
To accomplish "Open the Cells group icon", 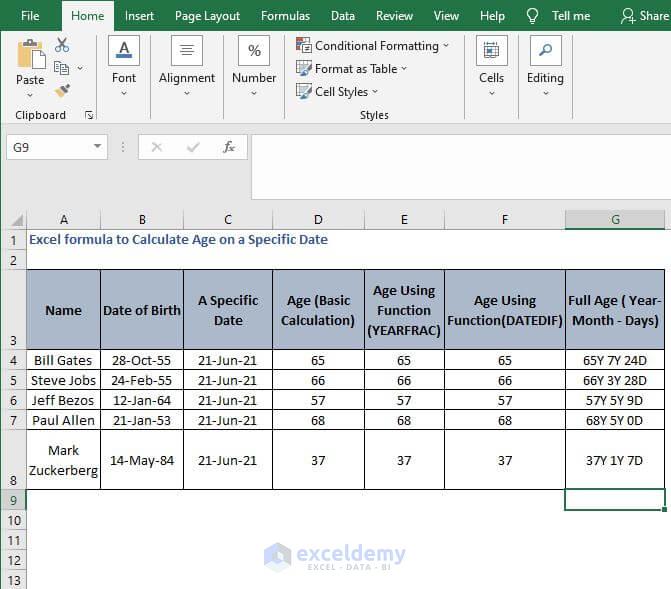I will point(491,50).
